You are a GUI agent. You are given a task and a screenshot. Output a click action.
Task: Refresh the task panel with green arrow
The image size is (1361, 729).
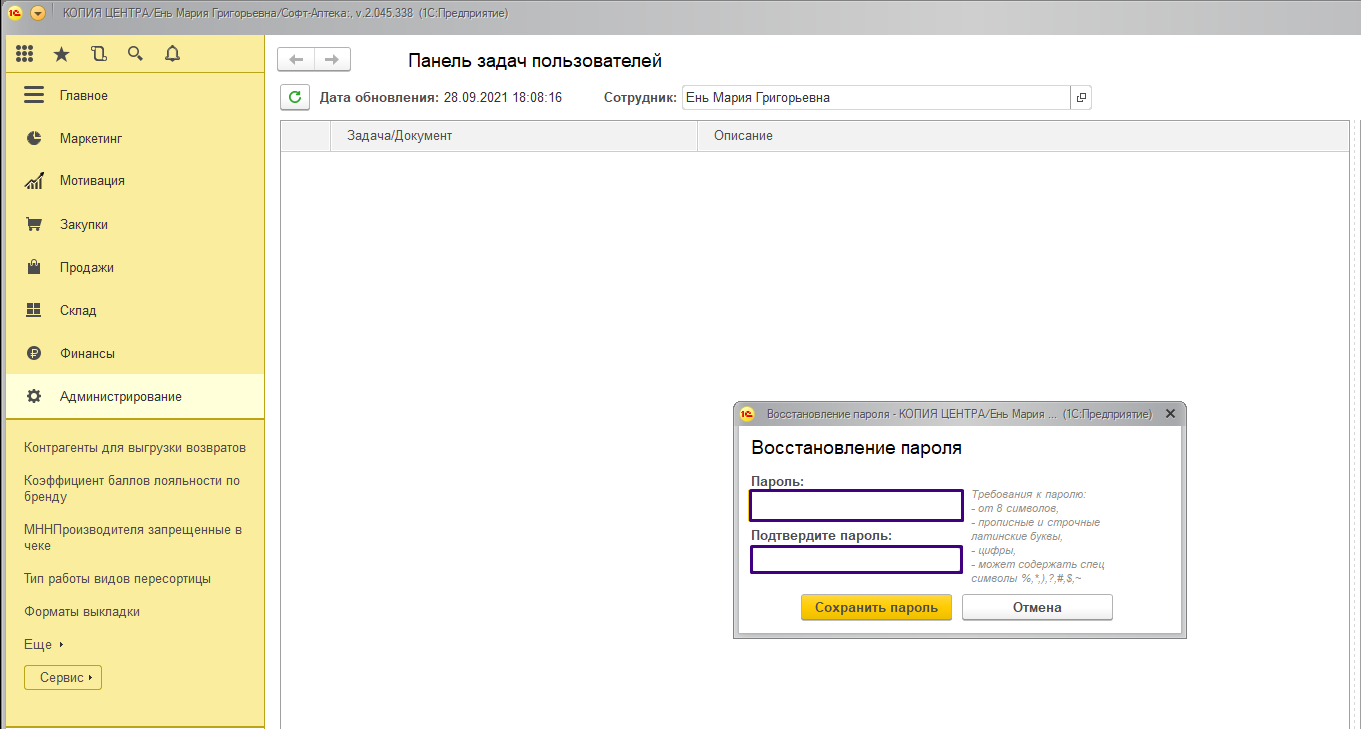click(x=294, y=97)
